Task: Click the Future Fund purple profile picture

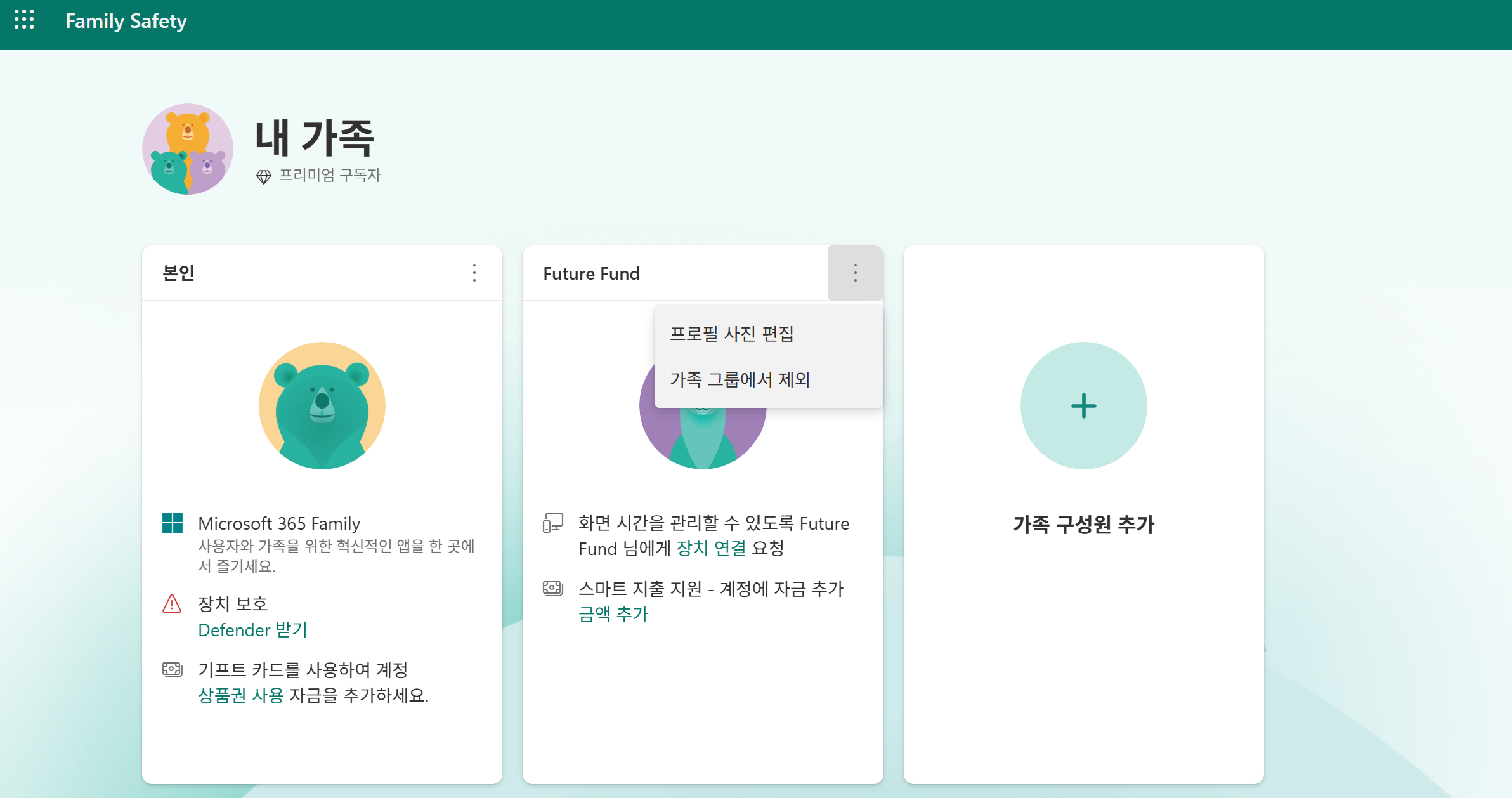Action: click(703, 438)
